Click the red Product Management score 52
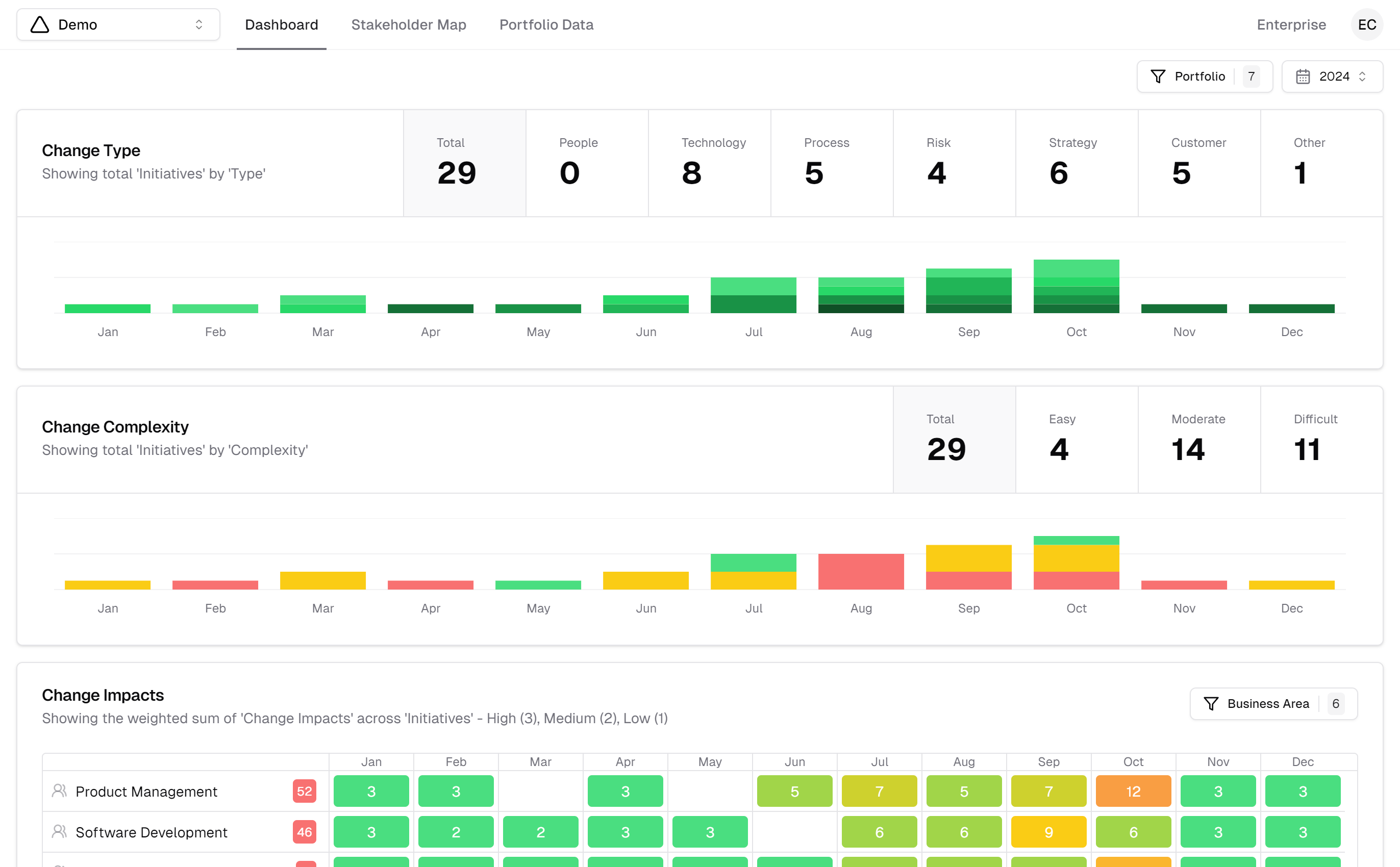Screen dimensions: 1400x867 (x=304, y=791)
